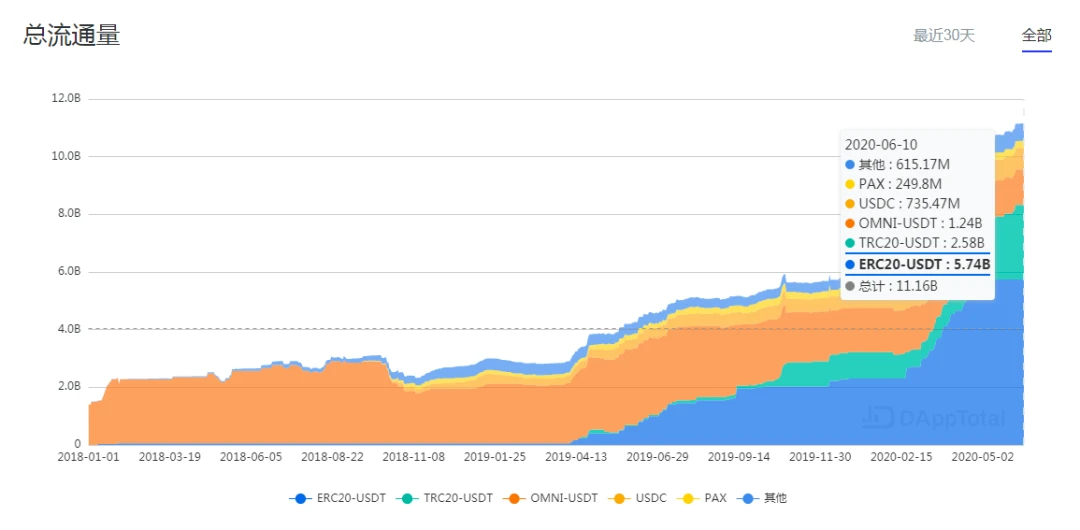Toggle the OMNI-USDT legend series
The image size is (1080, 530).
(x=551, y=498)
